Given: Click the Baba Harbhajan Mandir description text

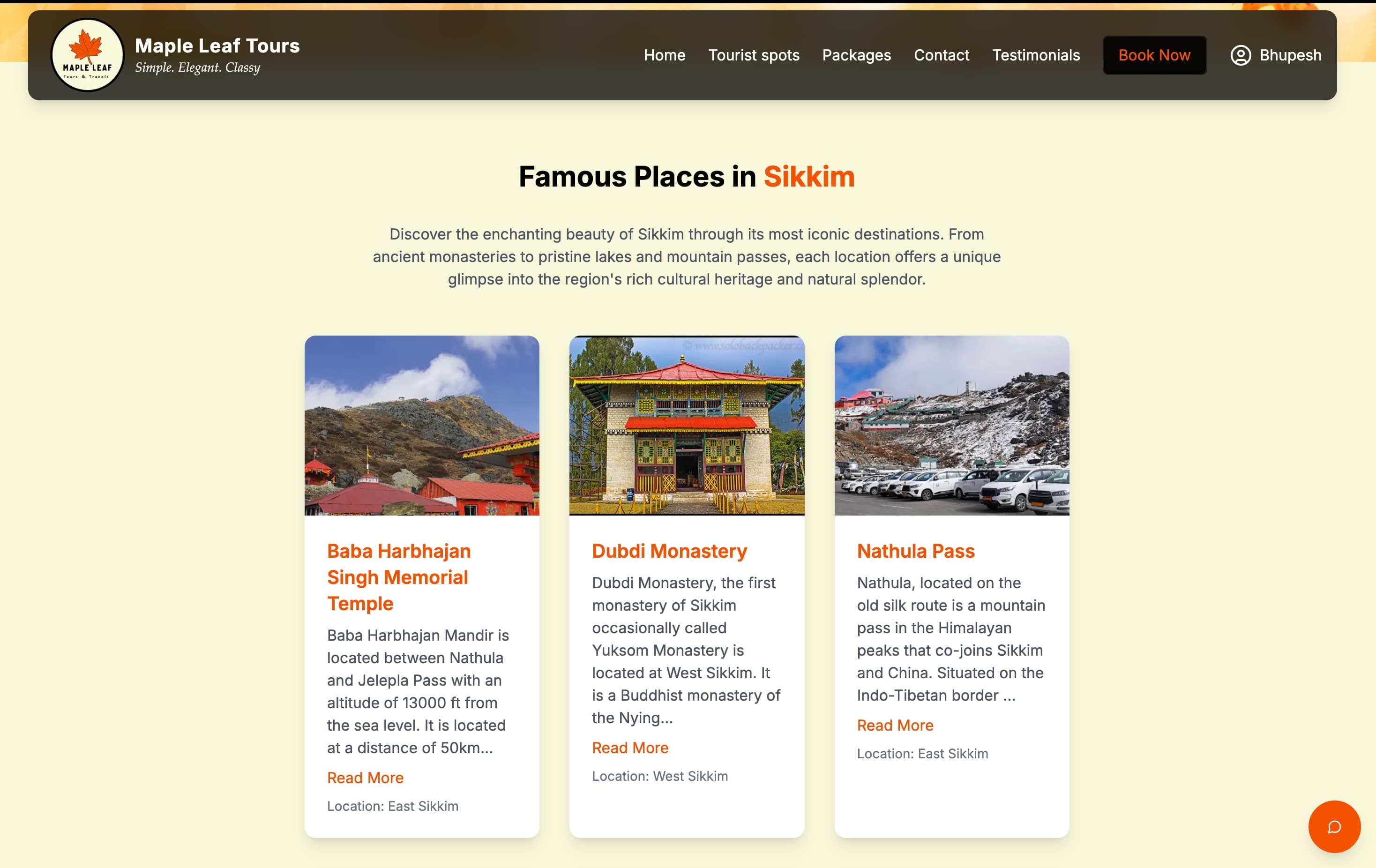Looking at the screenshot, I should point(418,691).
